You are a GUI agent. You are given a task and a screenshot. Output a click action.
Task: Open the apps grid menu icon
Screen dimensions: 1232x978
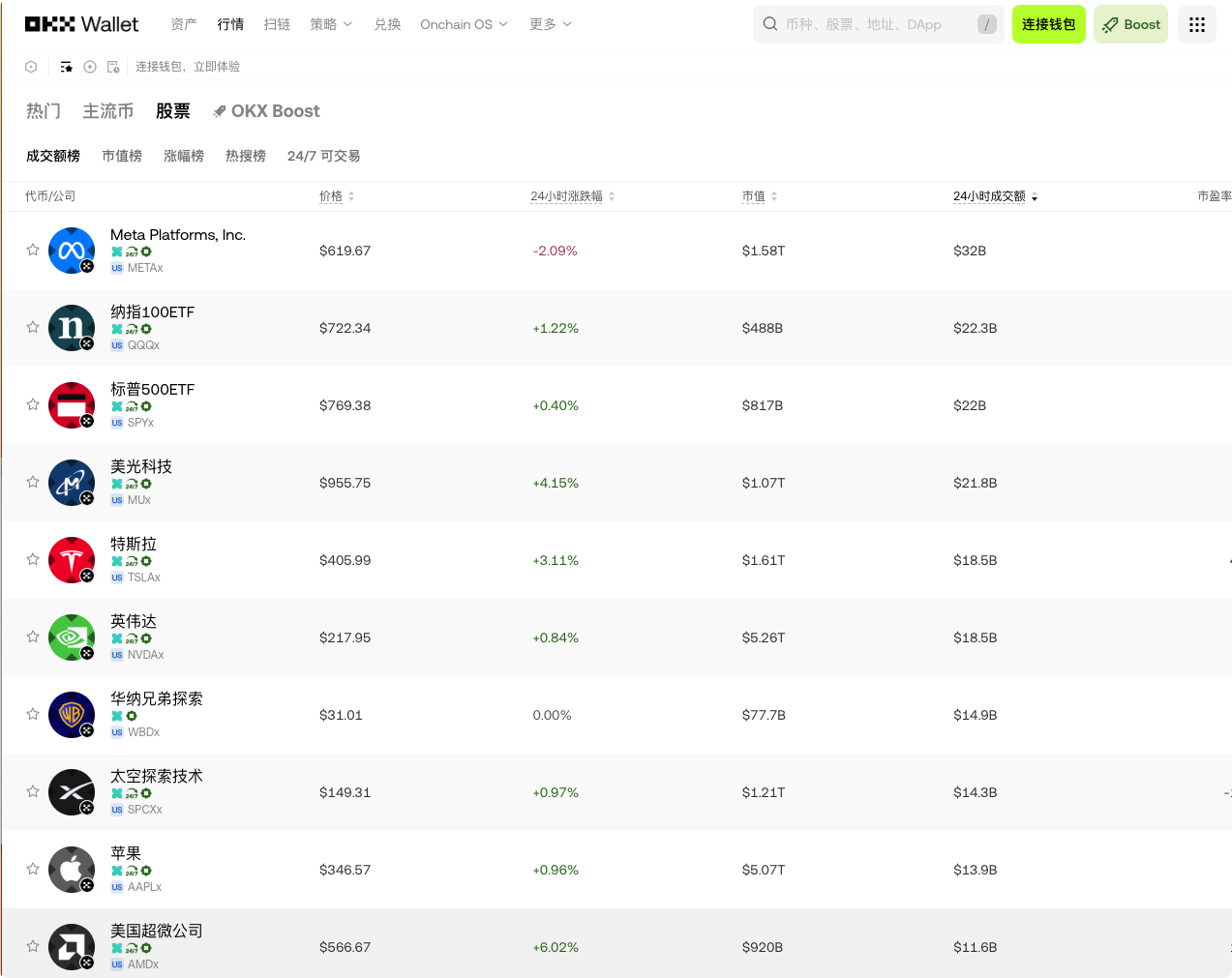click(1196, 24)
